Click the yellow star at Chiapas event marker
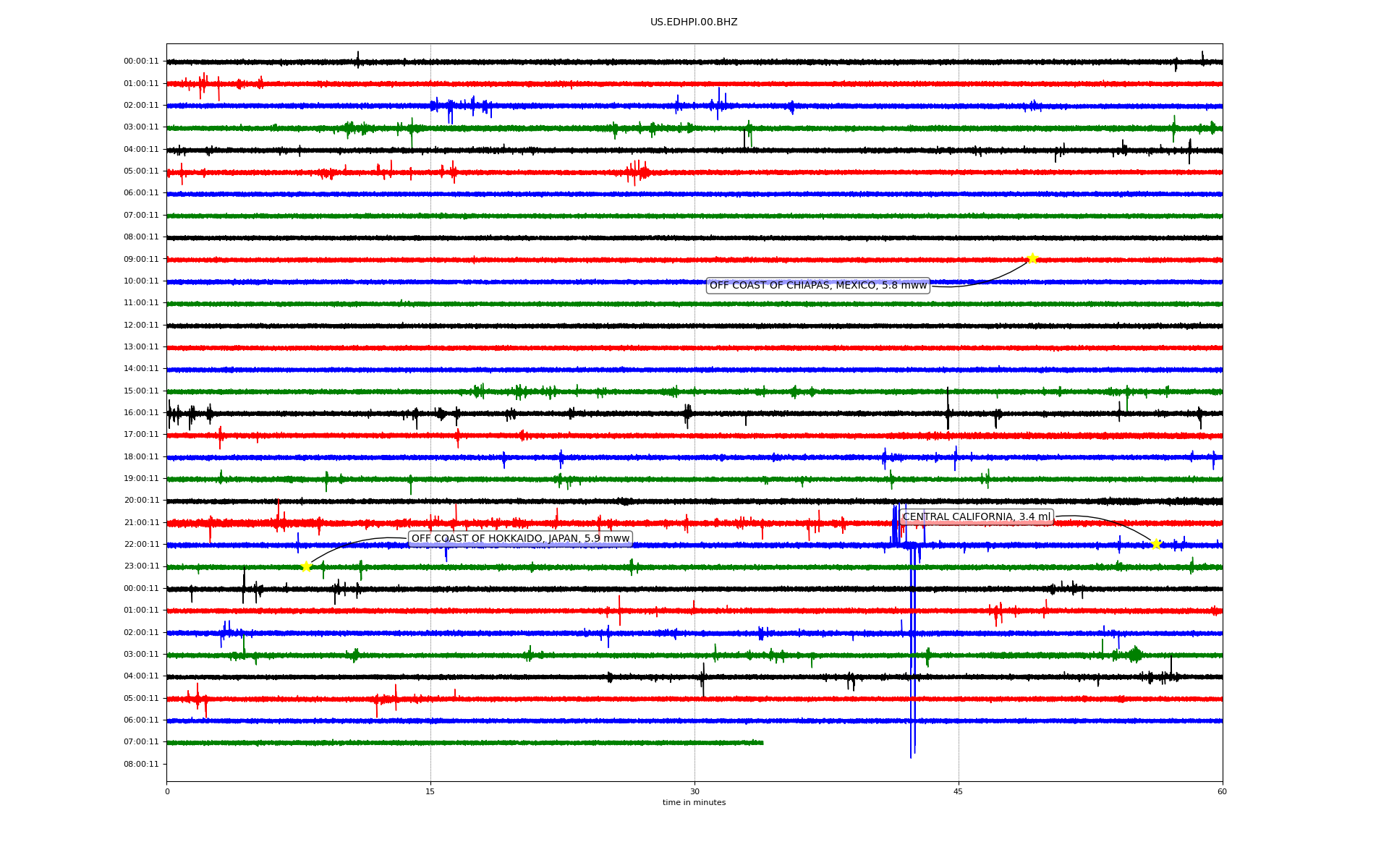1389x868 pixels. click(x=1032, y=258)
